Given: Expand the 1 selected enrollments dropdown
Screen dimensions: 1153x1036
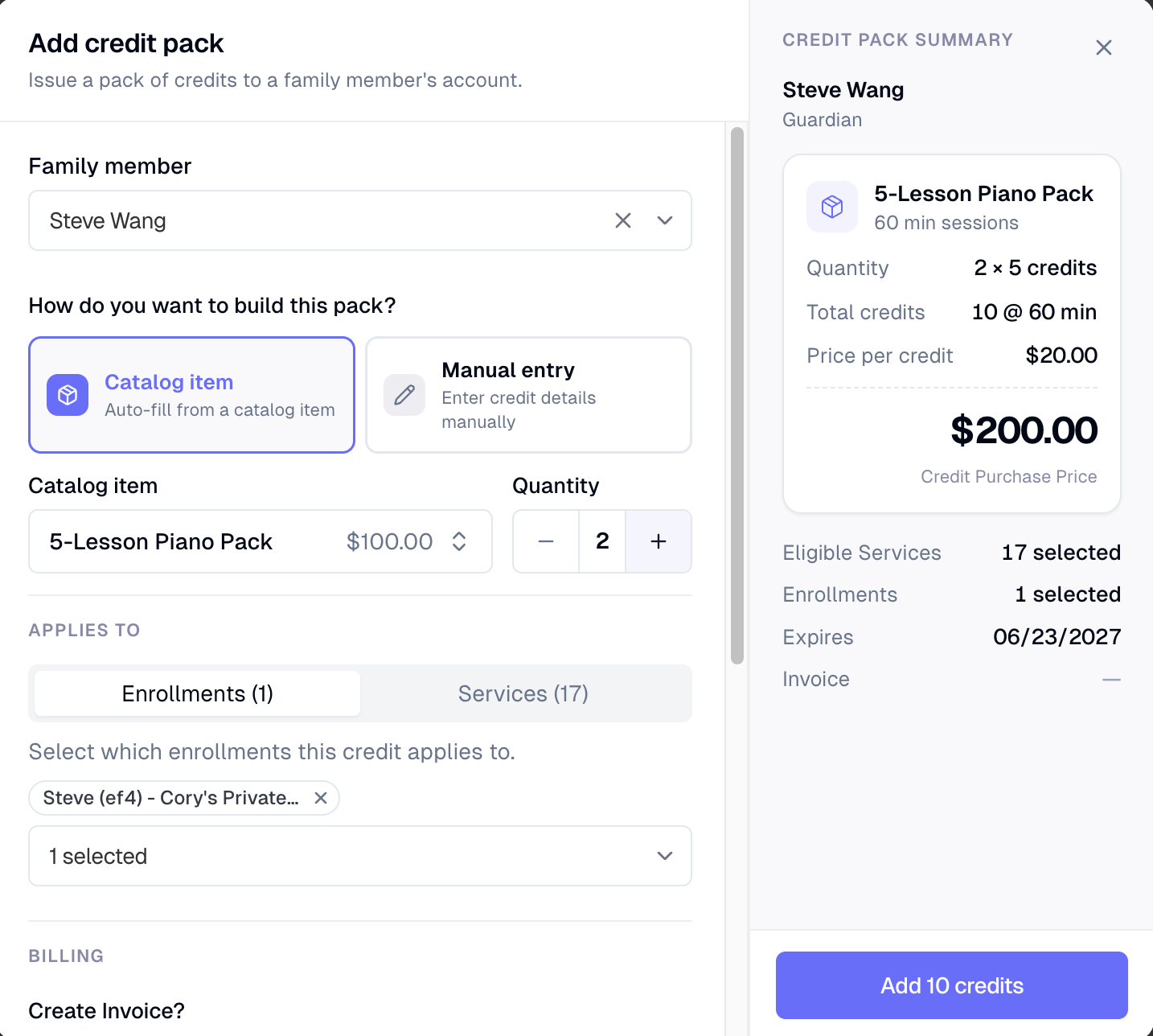Looking at the screenshot, I should tap(360, 856).
